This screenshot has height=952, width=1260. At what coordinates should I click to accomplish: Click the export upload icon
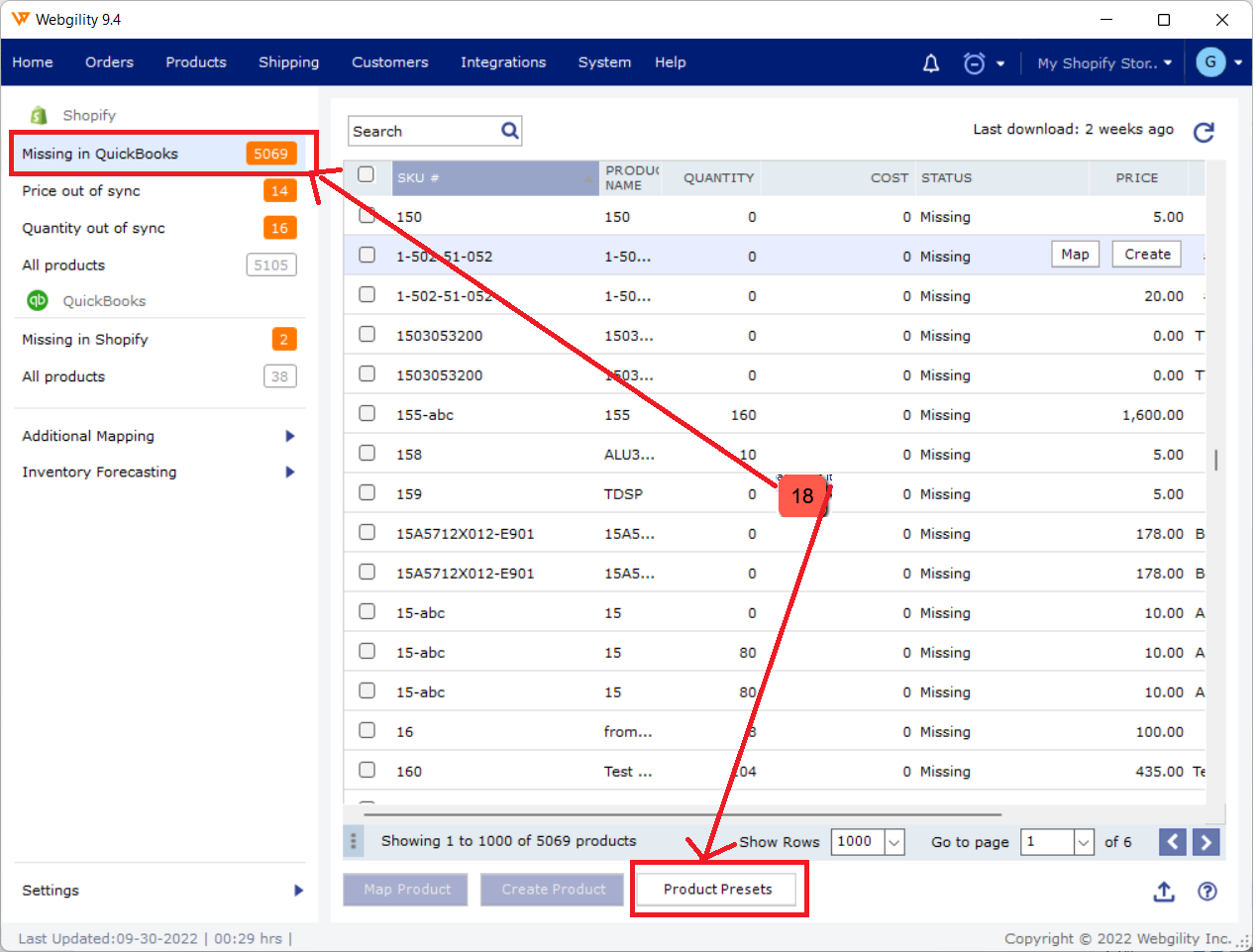[1164, 892]
